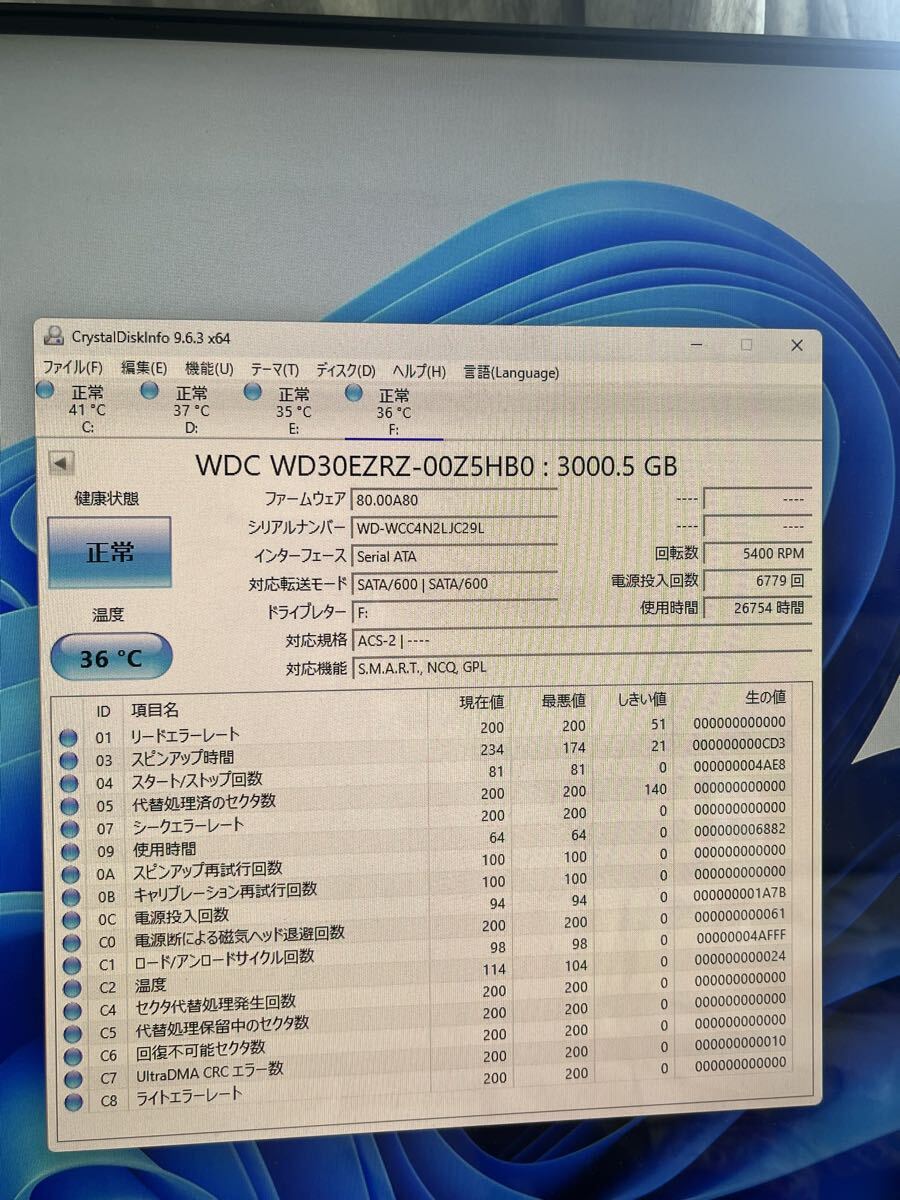Click the status orb for 電源投入回数 row
Screen dimensions: 900x1200
pyautogui.click(x=70, y=920)
